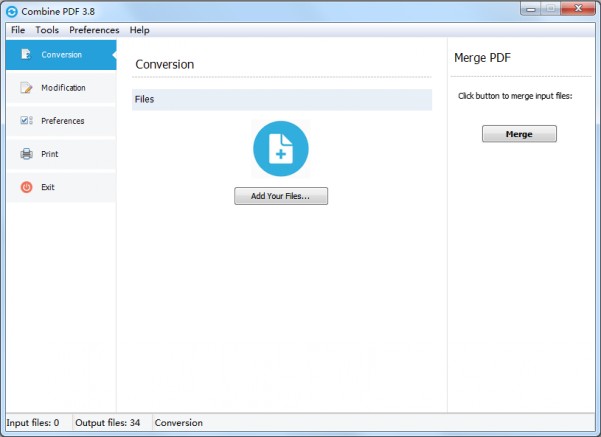Click the Output files: 34 status entry
Image resolution: width=601 pixels, height=437 pixels.
click(108, 423)
